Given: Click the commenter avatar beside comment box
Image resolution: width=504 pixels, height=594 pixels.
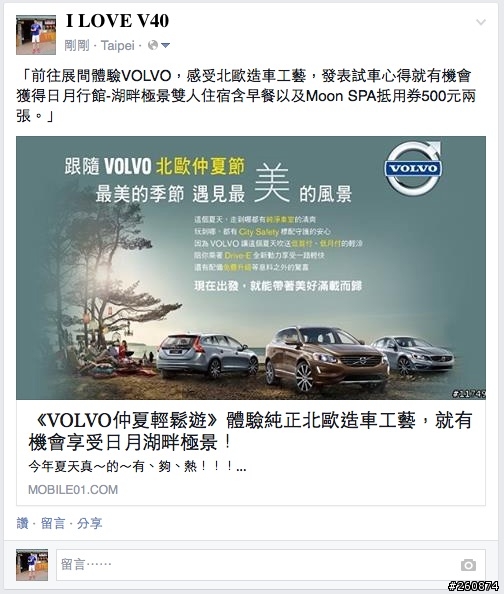Looking at the screenshot, I should 32,565.
